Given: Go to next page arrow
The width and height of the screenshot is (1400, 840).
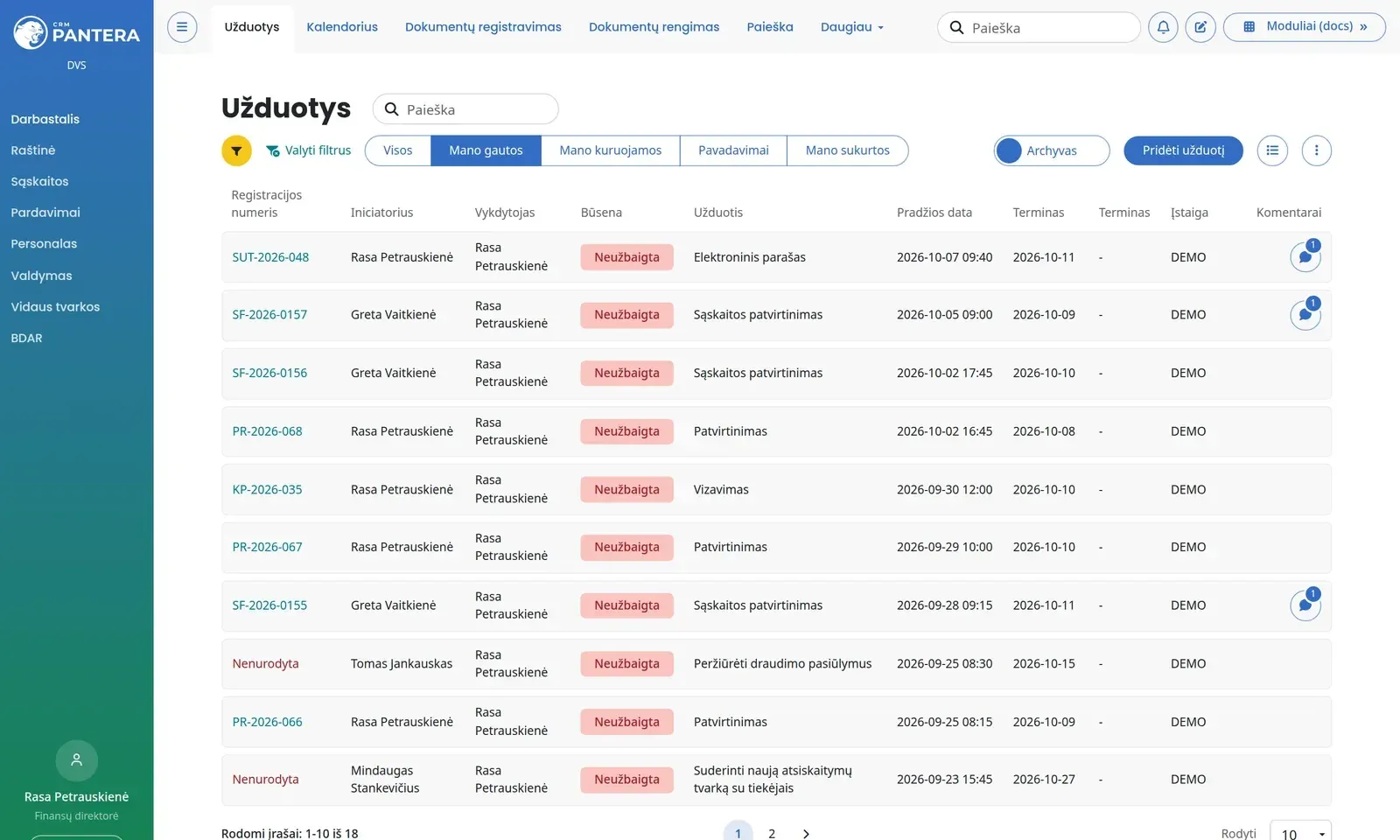Looking at the screenshot, I should [x=806, y=834].
